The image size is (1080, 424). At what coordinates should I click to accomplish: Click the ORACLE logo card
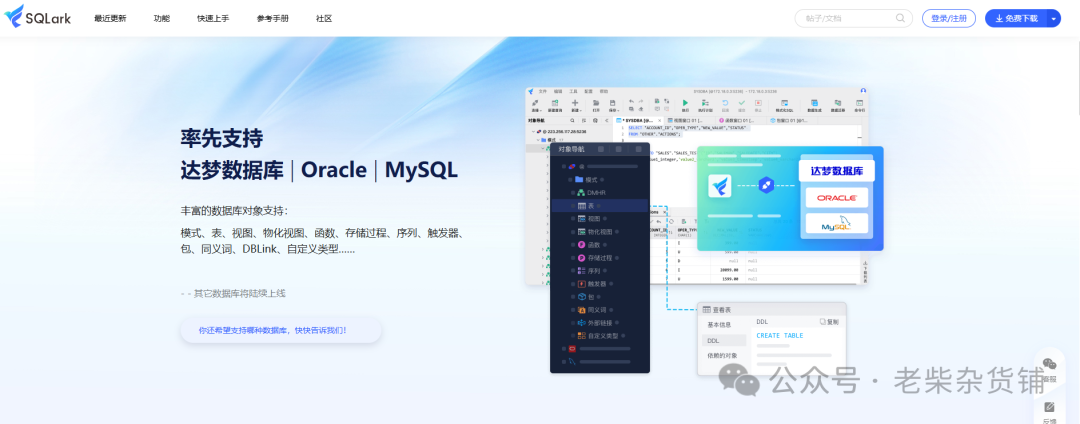[837, 198]
